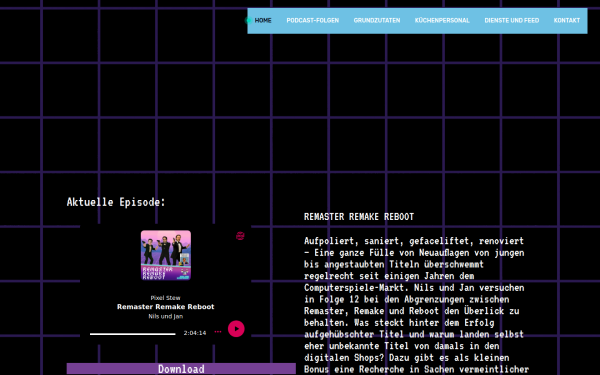Click the Nils und Jan author line
This screenshot has height=375, width=600.
[166, 316]
